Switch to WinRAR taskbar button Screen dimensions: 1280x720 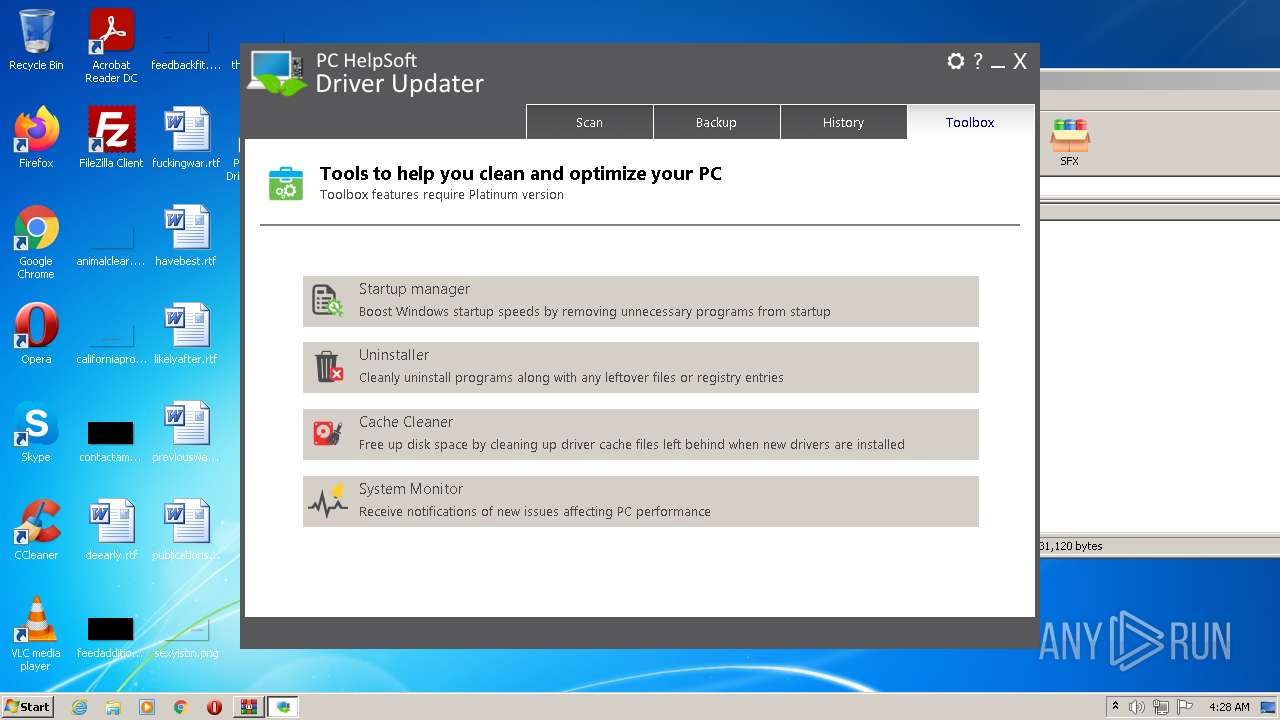pos(248,707)
